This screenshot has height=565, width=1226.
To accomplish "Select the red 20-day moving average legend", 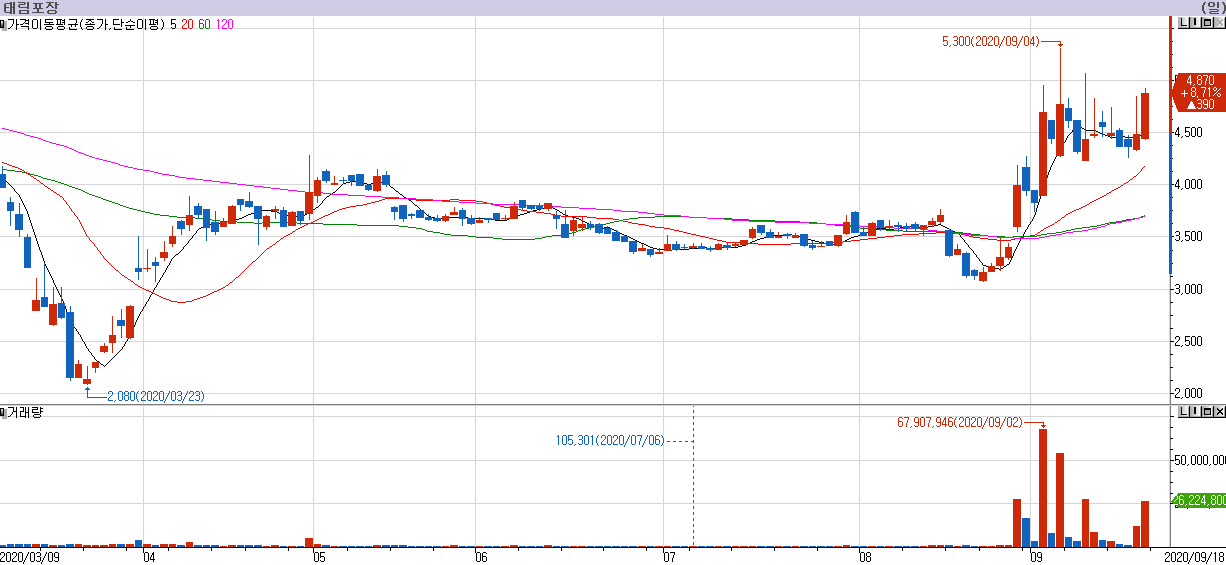I will (x=187, y=24).
